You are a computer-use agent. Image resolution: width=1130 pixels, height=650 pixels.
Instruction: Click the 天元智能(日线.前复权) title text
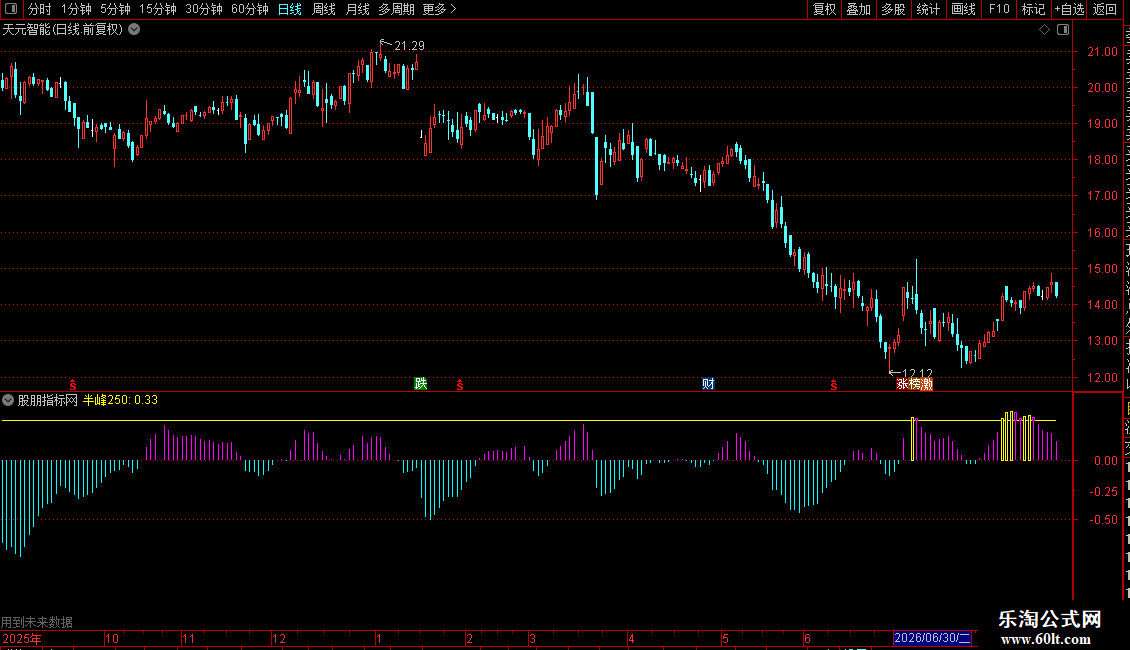pos(63,30)
